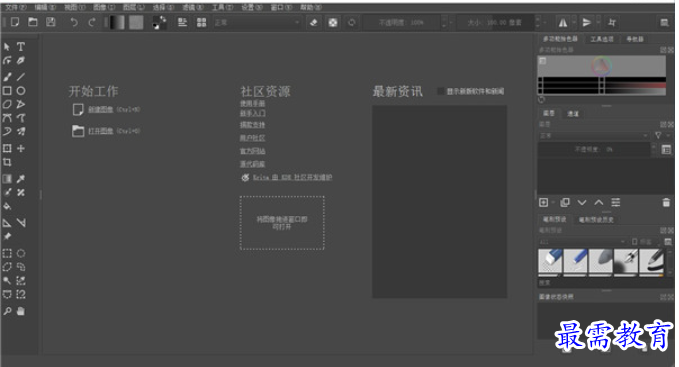679x367 pixels.
Task: Open the layer filter funnel dropdown
Action: click(x=661, y=136)
